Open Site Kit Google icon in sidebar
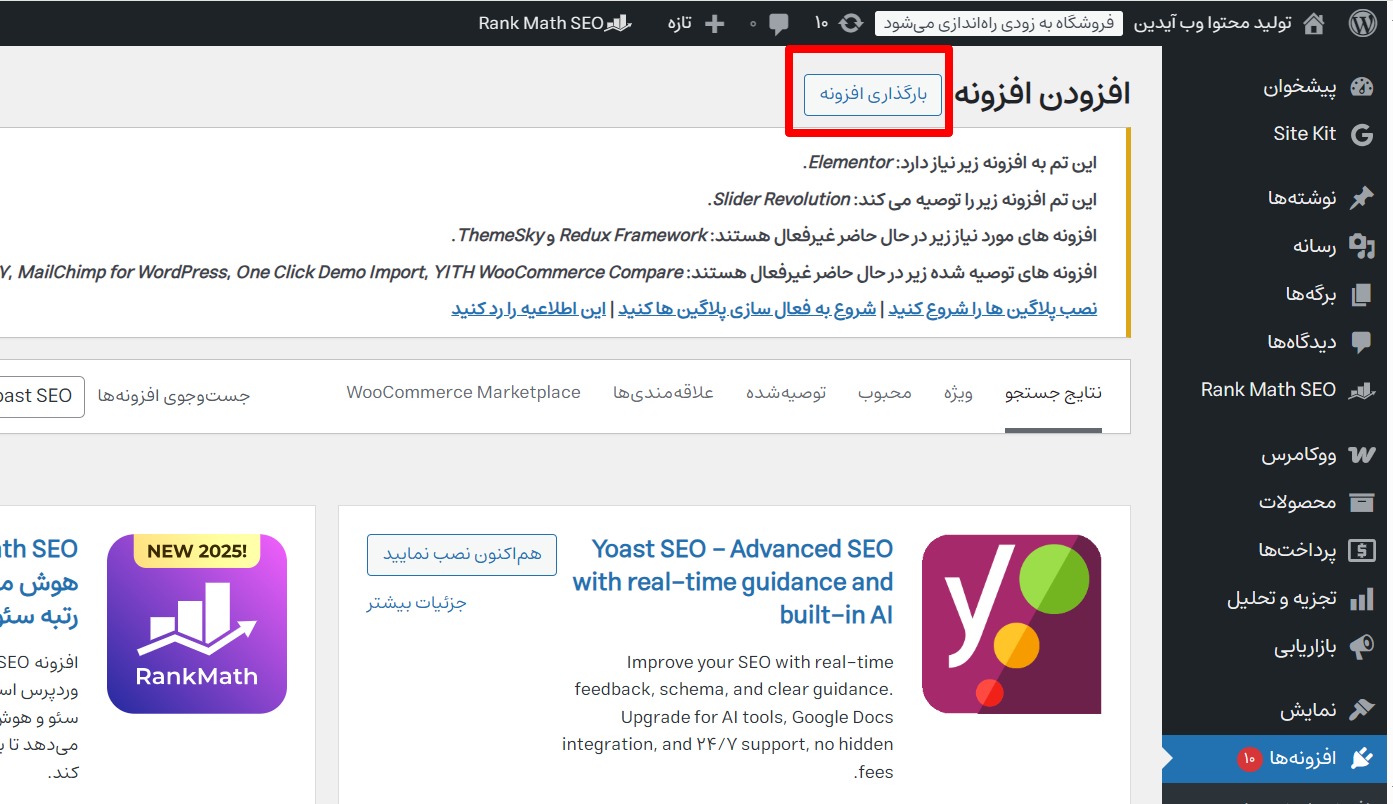This screenshot has width=1393, height=804. pos(1361,135)
